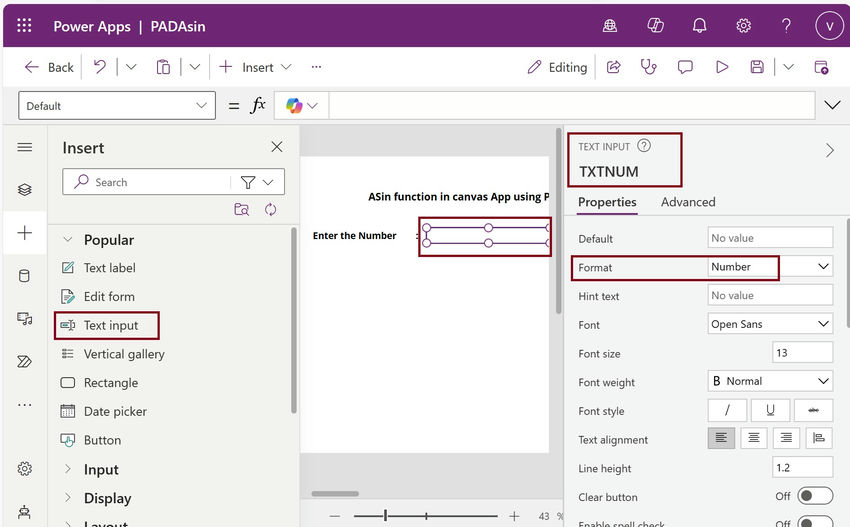This screenshot has height=527, width=850.
Task: Open the left rail more ellipsis
Action: pos(24,404)
